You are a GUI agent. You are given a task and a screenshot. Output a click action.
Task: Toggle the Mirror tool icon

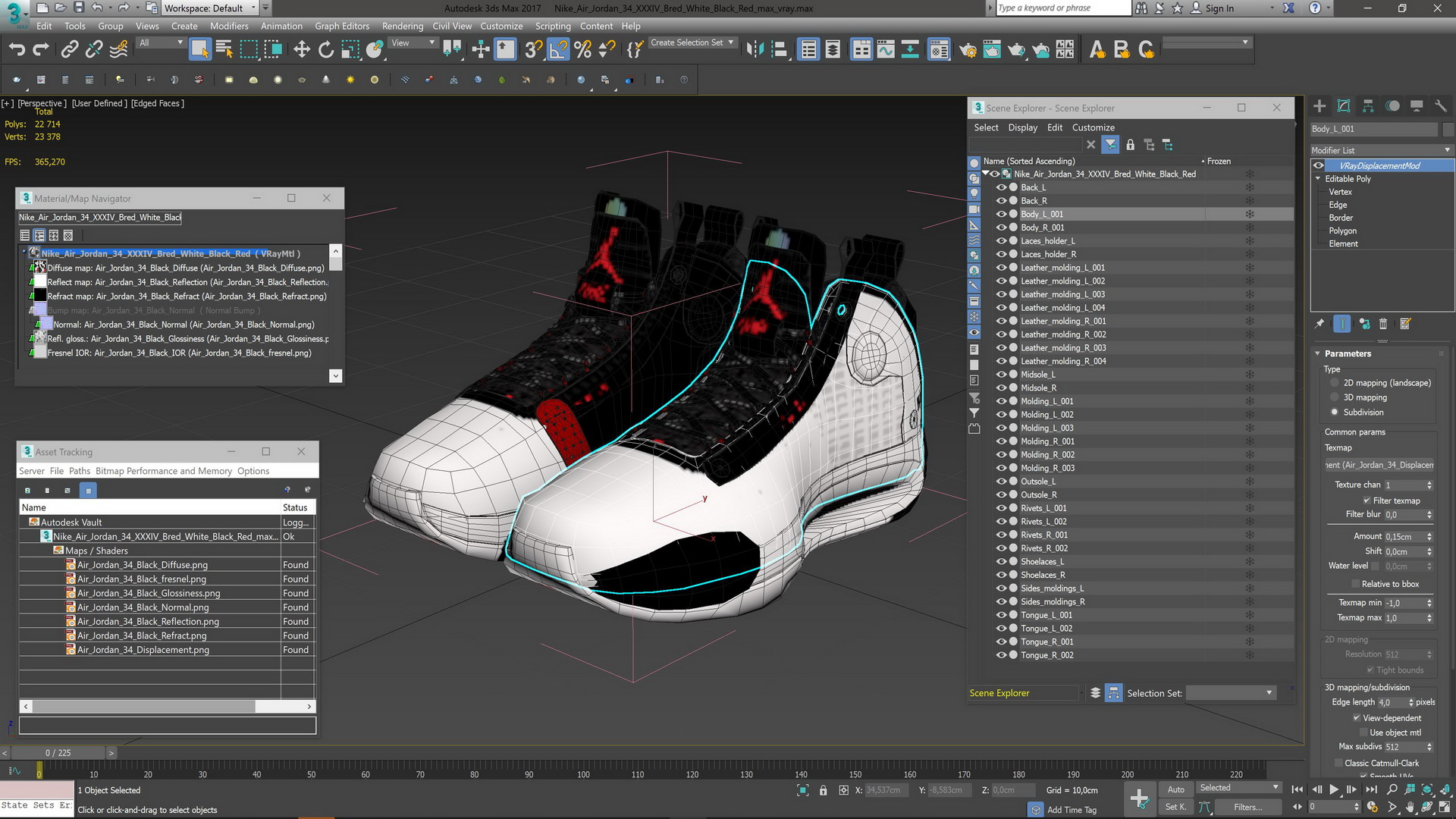tap(754, 50)
